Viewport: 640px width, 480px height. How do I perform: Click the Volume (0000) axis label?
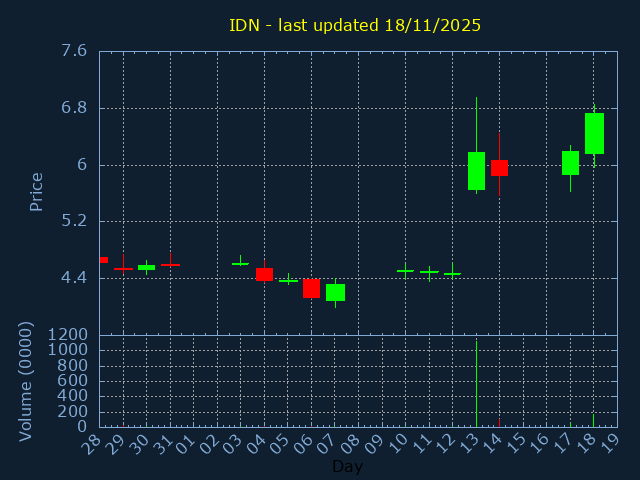click(x=26, y=380)
